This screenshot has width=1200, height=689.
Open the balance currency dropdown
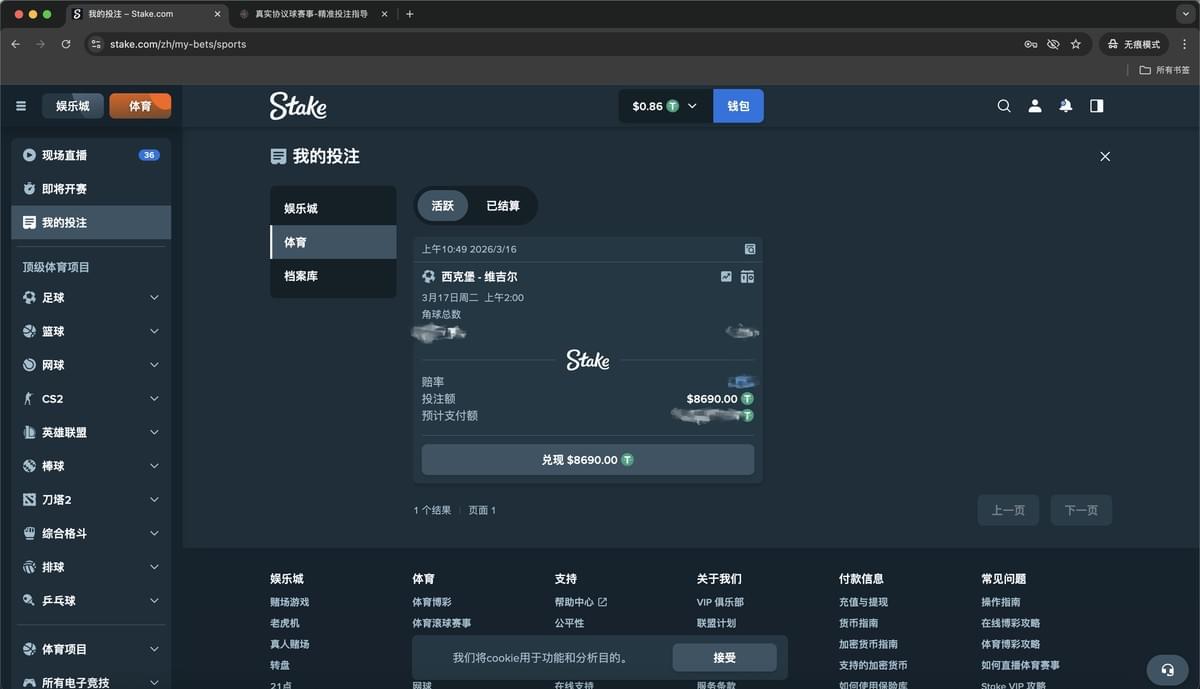665,106
